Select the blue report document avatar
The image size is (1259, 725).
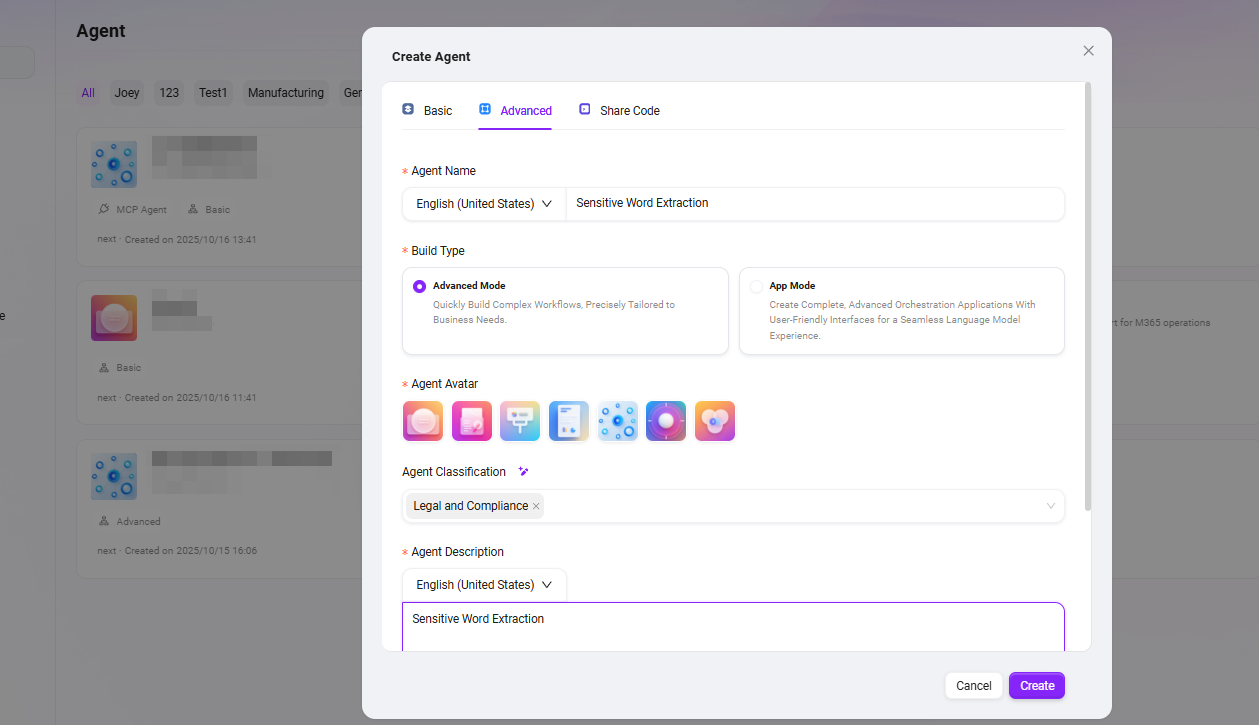568,421
